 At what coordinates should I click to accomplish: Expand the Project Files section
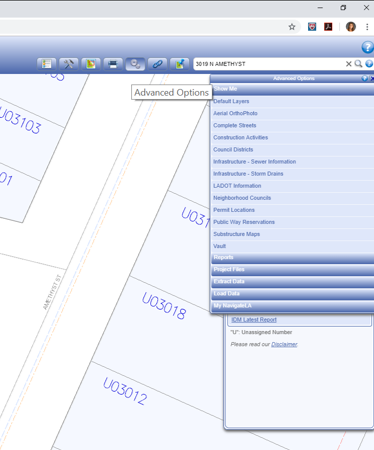pos(293,270)
